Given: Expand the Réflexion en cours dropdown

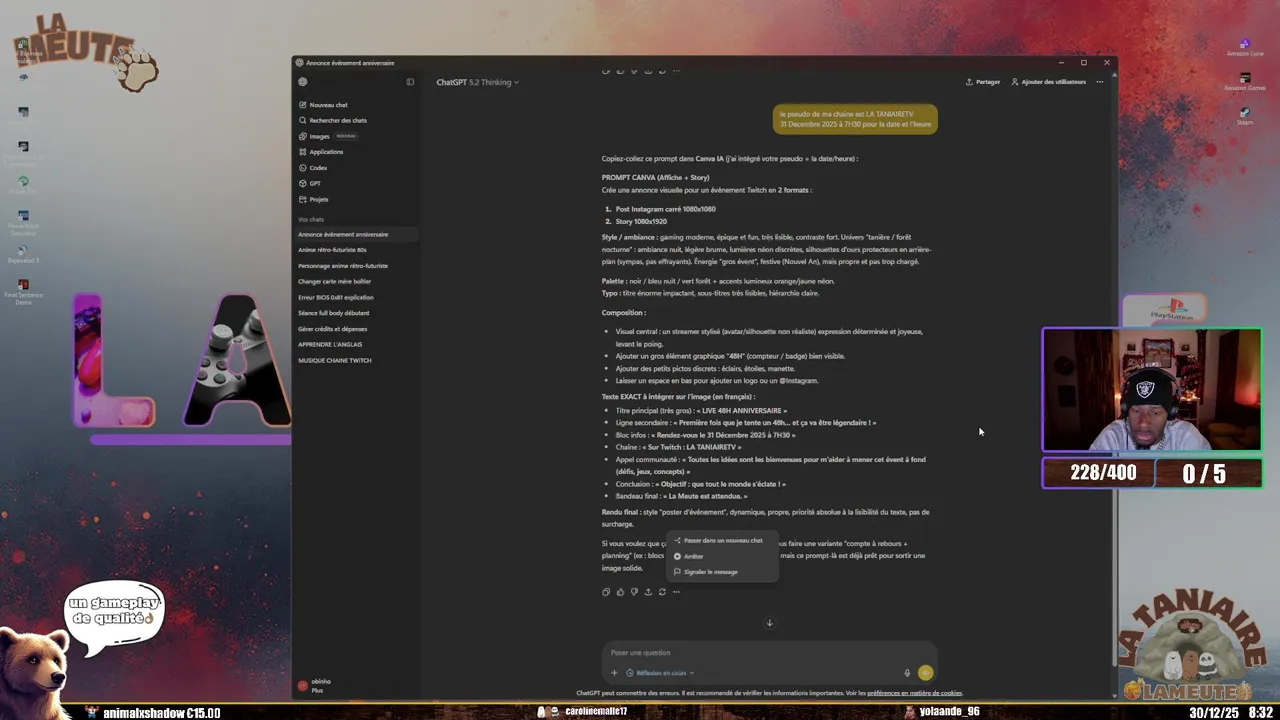Looking at the screenshot, I should 660,673.
